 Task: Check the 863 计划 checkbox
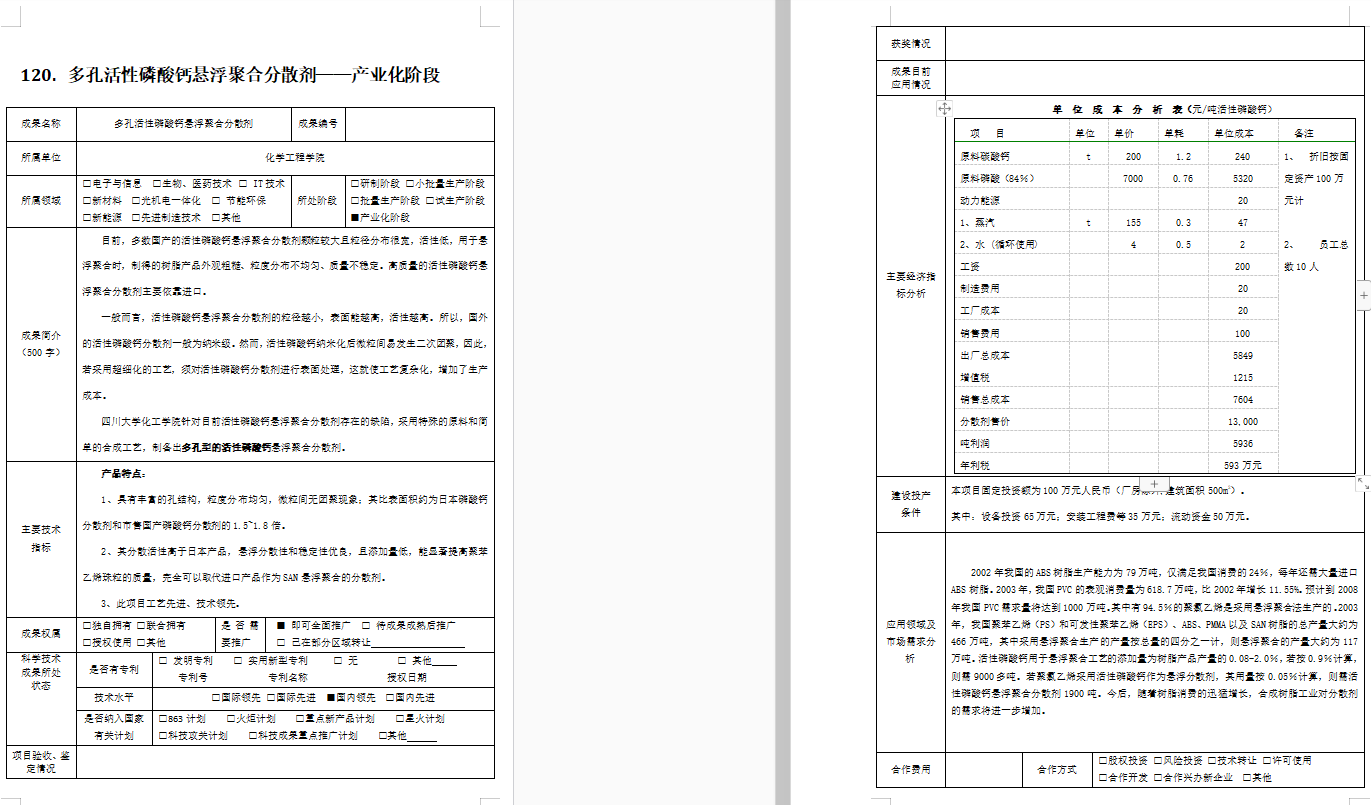(x=163, y=718)
